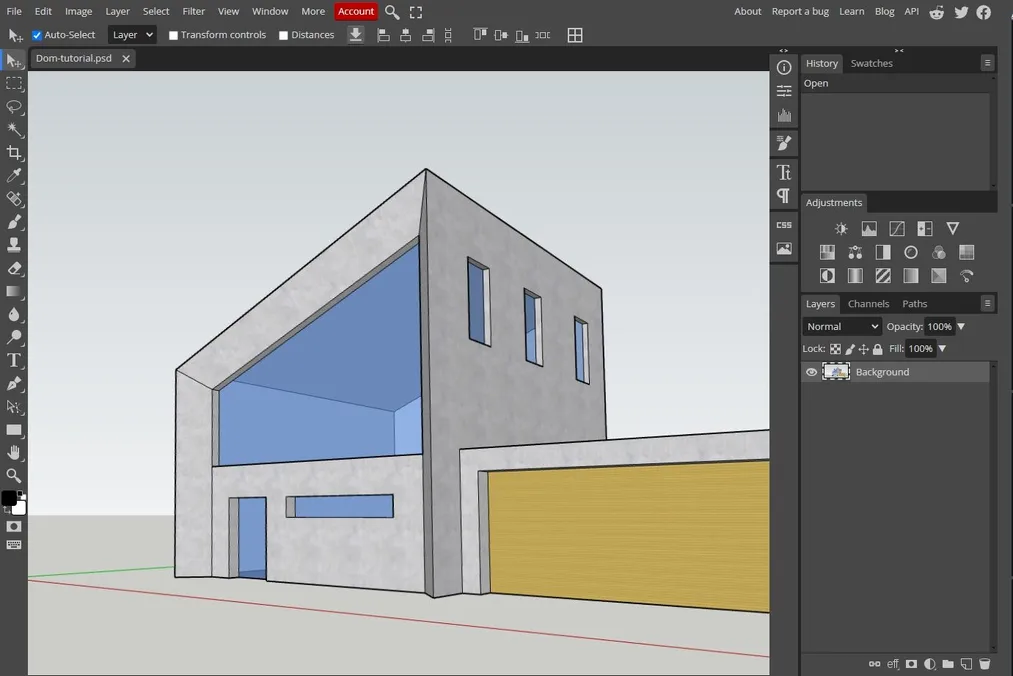The height and width of the screenshot is (676, 1013).
Task: Enable Transform controls
Action: tap(174, 34)
